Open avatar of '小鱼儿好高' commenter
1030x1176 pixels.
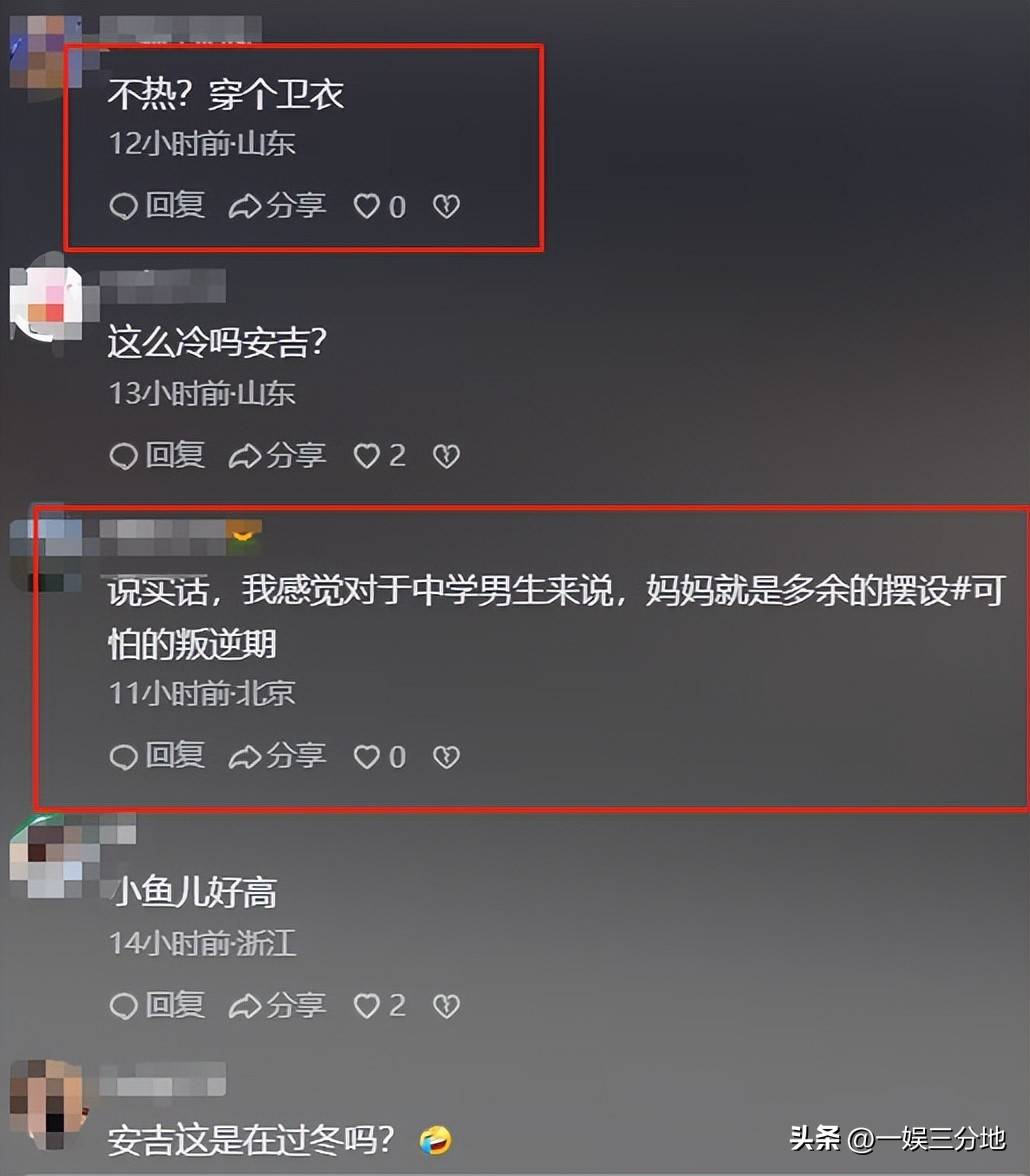47,855
